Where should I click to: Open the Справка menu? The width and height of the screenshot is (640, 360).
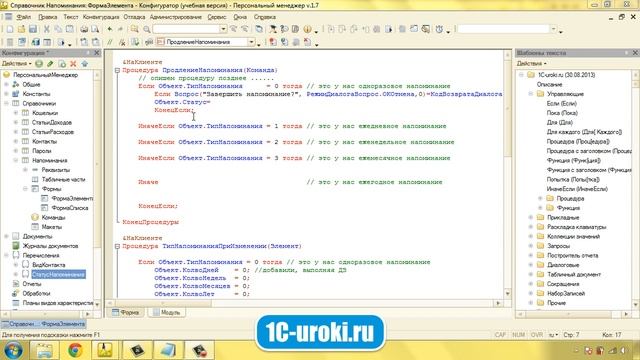(265, 17)
